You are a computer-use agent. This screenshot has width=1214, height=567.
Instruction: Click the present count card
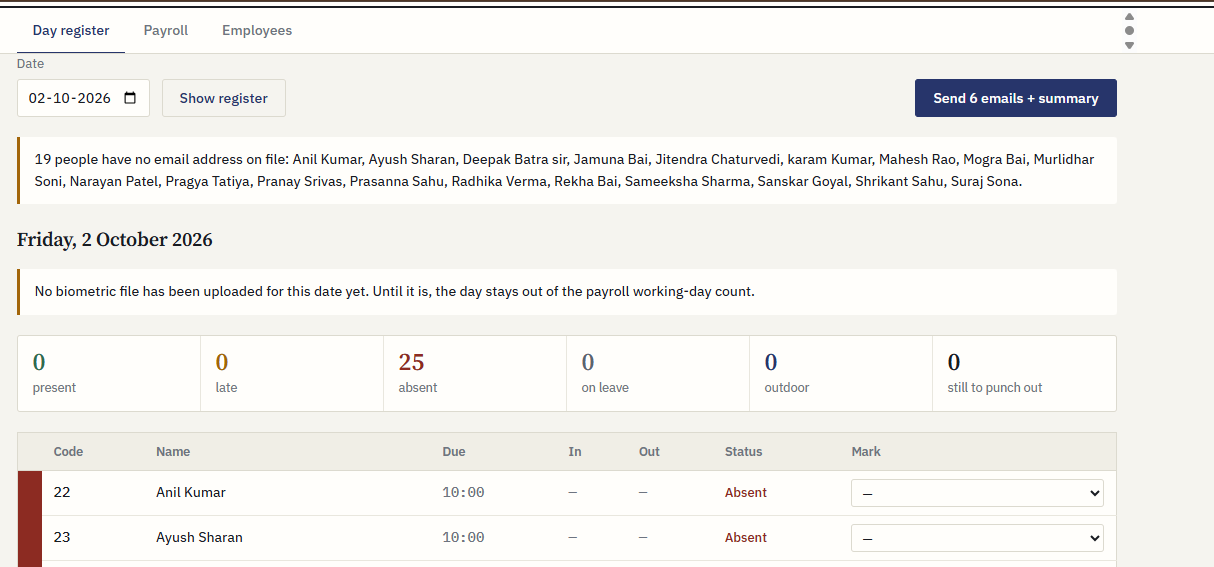point(109,373)
